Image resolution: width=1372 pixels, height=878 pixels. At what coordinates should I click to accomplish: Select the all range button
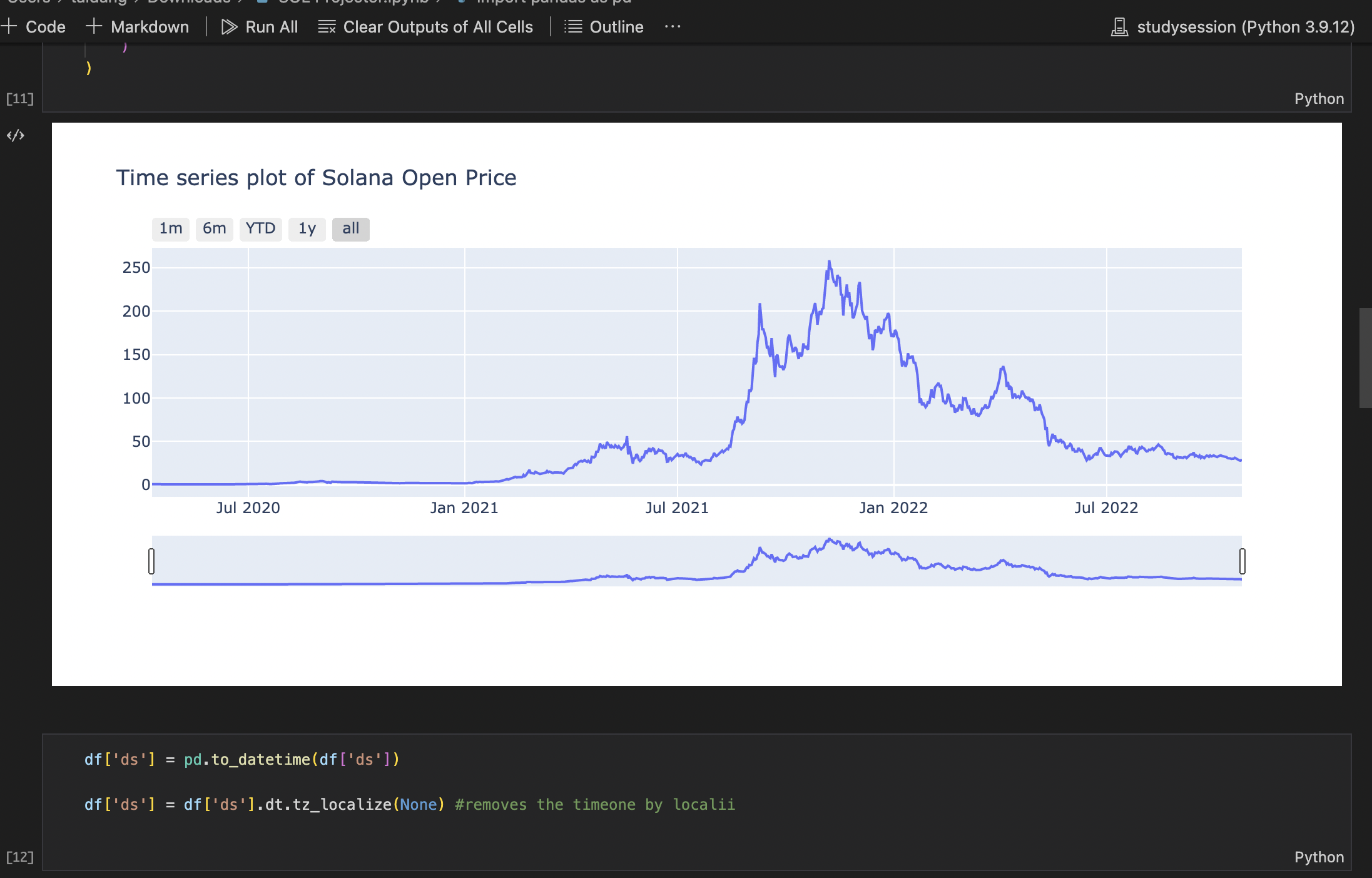[351, 229]
